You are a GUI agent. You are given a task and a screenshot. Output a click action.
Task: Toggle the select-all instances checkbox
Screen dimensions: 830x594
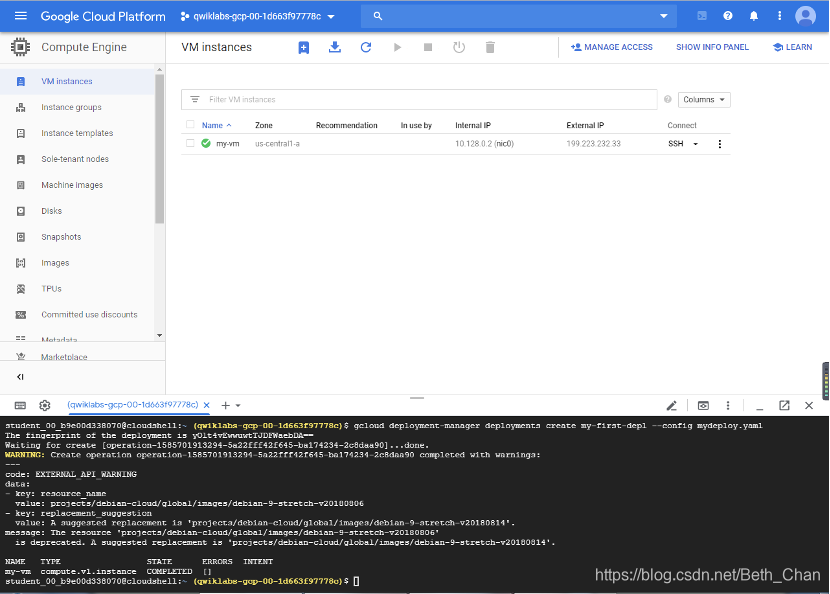point(190,125)
